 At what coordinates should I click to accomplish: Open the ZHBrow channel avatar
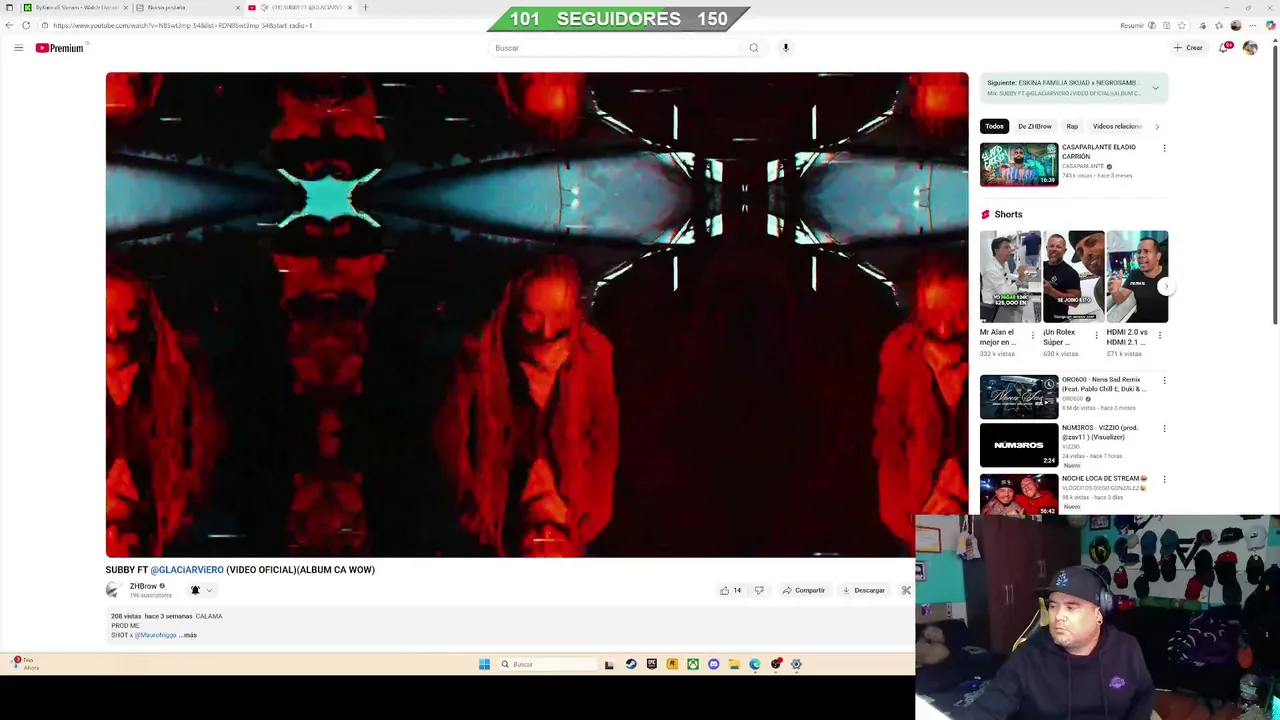point(114,590)
